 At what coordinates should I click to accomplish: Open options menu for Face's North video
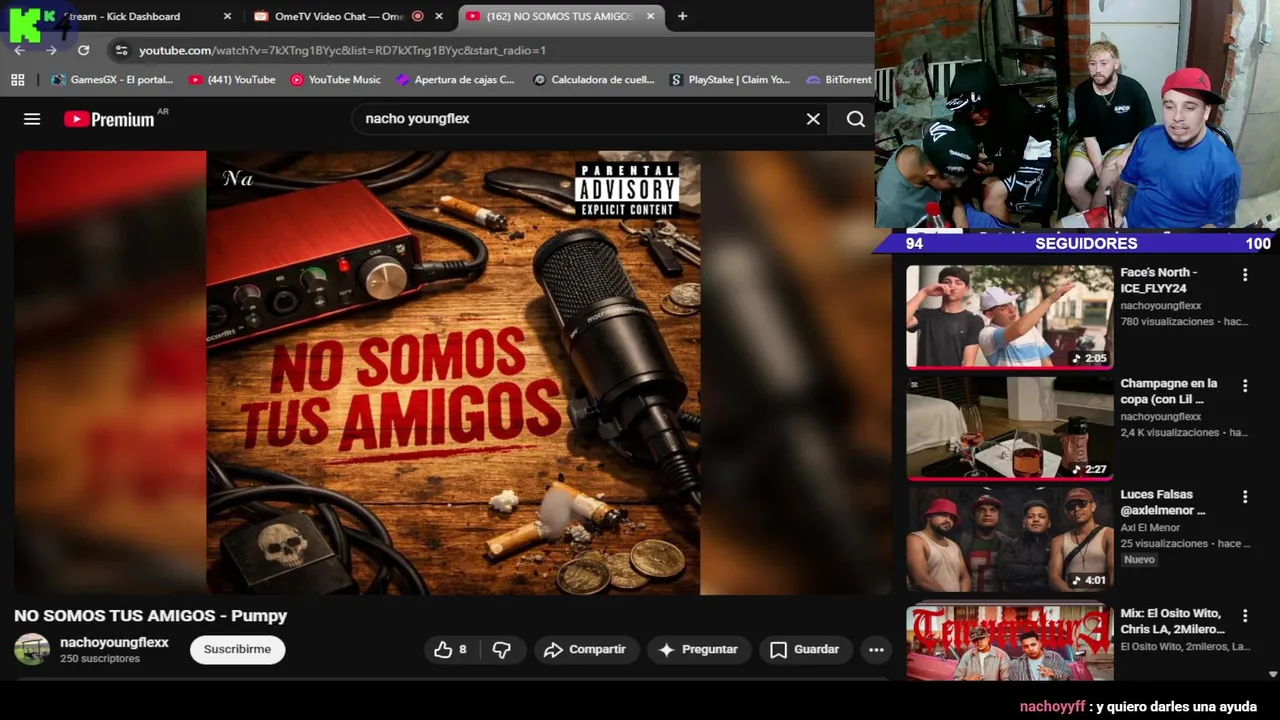click(x=1245, y=274)
